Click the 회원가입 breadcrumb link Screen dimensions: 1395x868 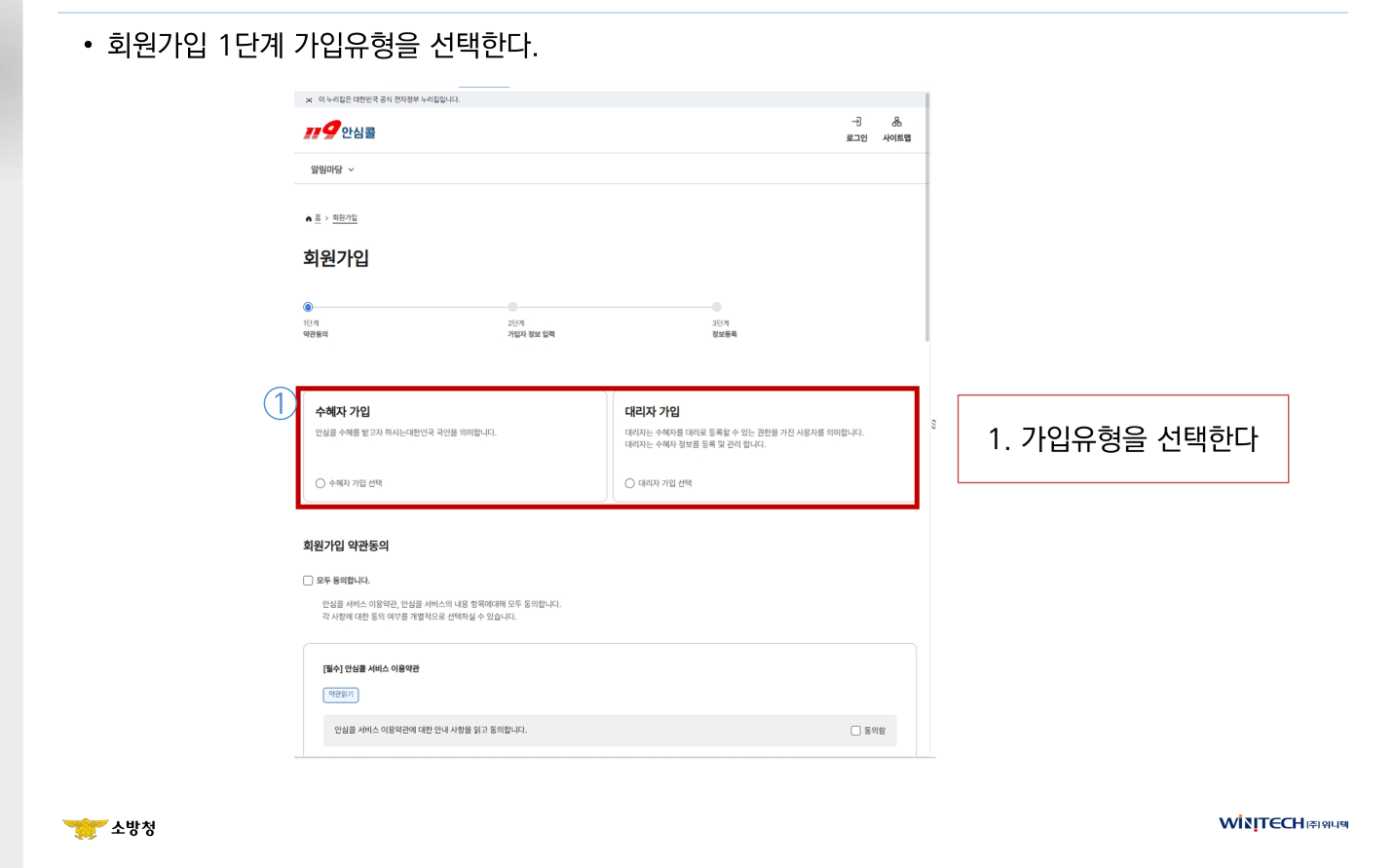[x=344, y=217]
